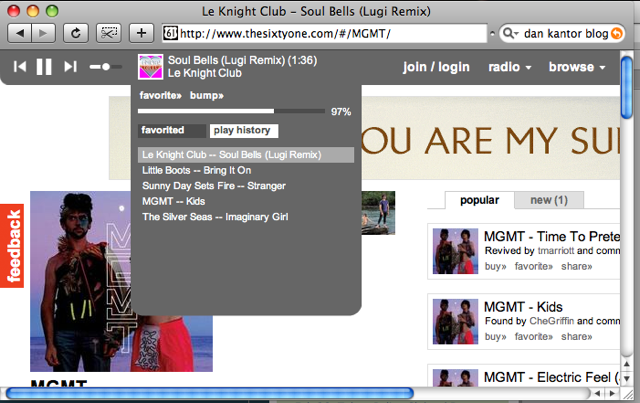Viewport: 640px width, 403px height.
Task: Open MGMT - Kids song title in list
Action: [523, 307]
